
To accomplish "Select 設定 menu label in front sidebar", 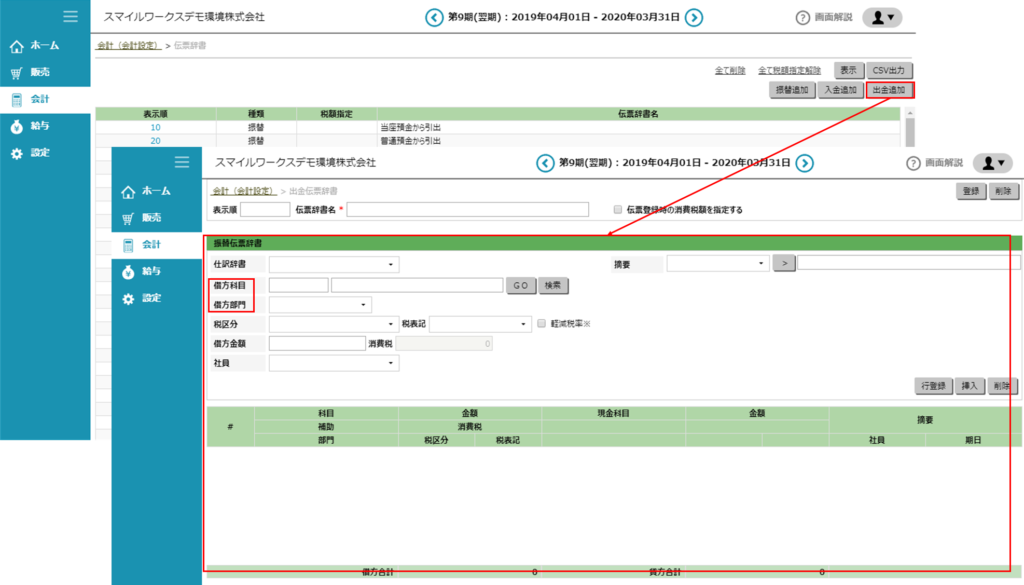I will coord(152,298).
